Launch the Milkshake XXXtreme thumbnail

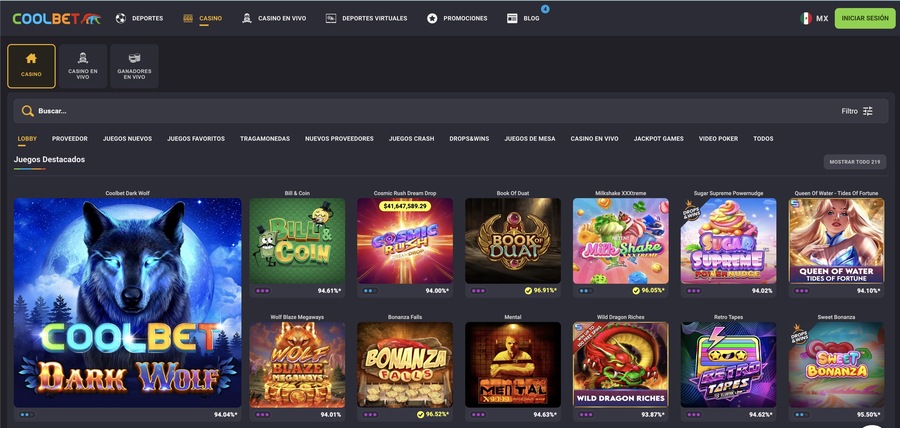[620, 241]
